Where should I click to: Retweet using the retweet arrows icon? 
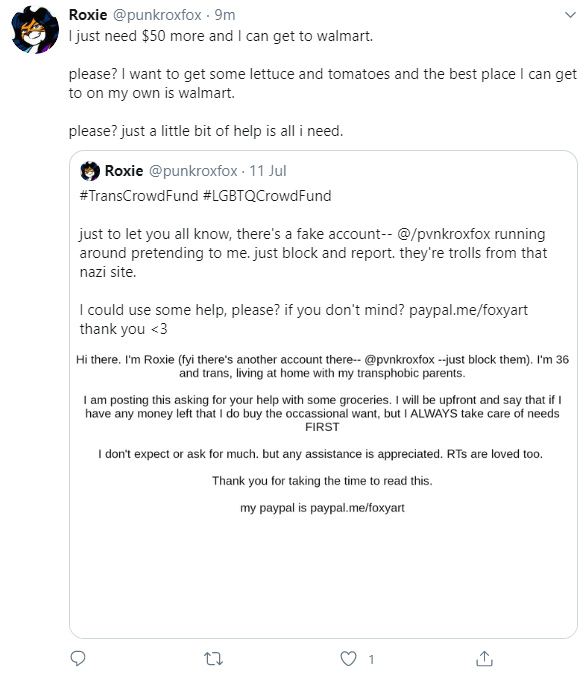pos(213,659)
